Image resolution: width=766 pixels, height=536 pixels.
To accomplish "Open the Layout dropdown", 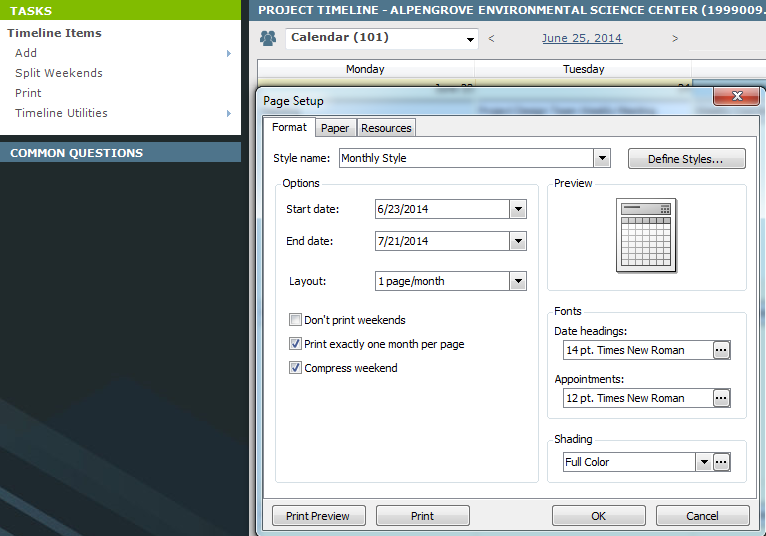I will pyautogui.click(x=518, y=281).
